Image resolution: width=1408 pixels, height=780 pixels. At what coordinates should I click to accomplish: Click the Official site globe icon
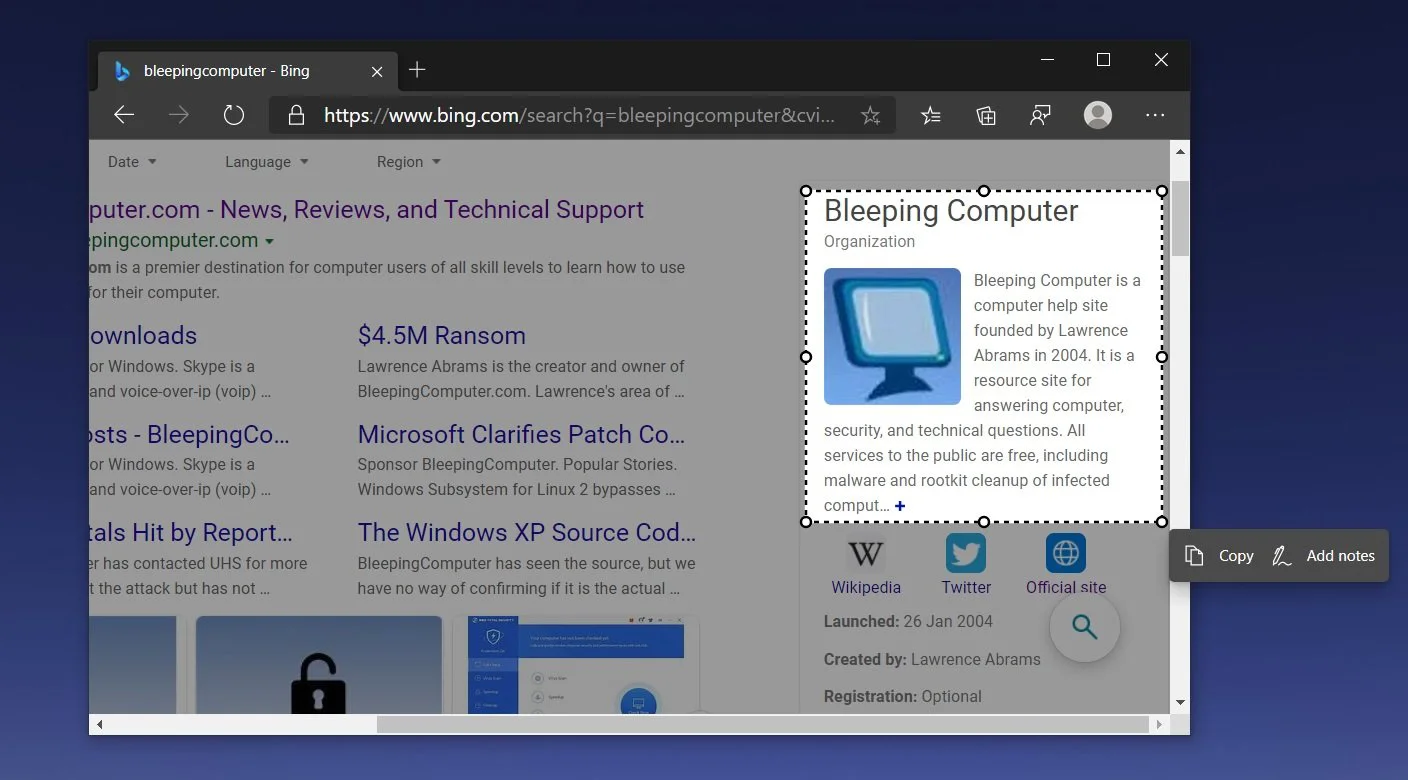[1066, 553]
